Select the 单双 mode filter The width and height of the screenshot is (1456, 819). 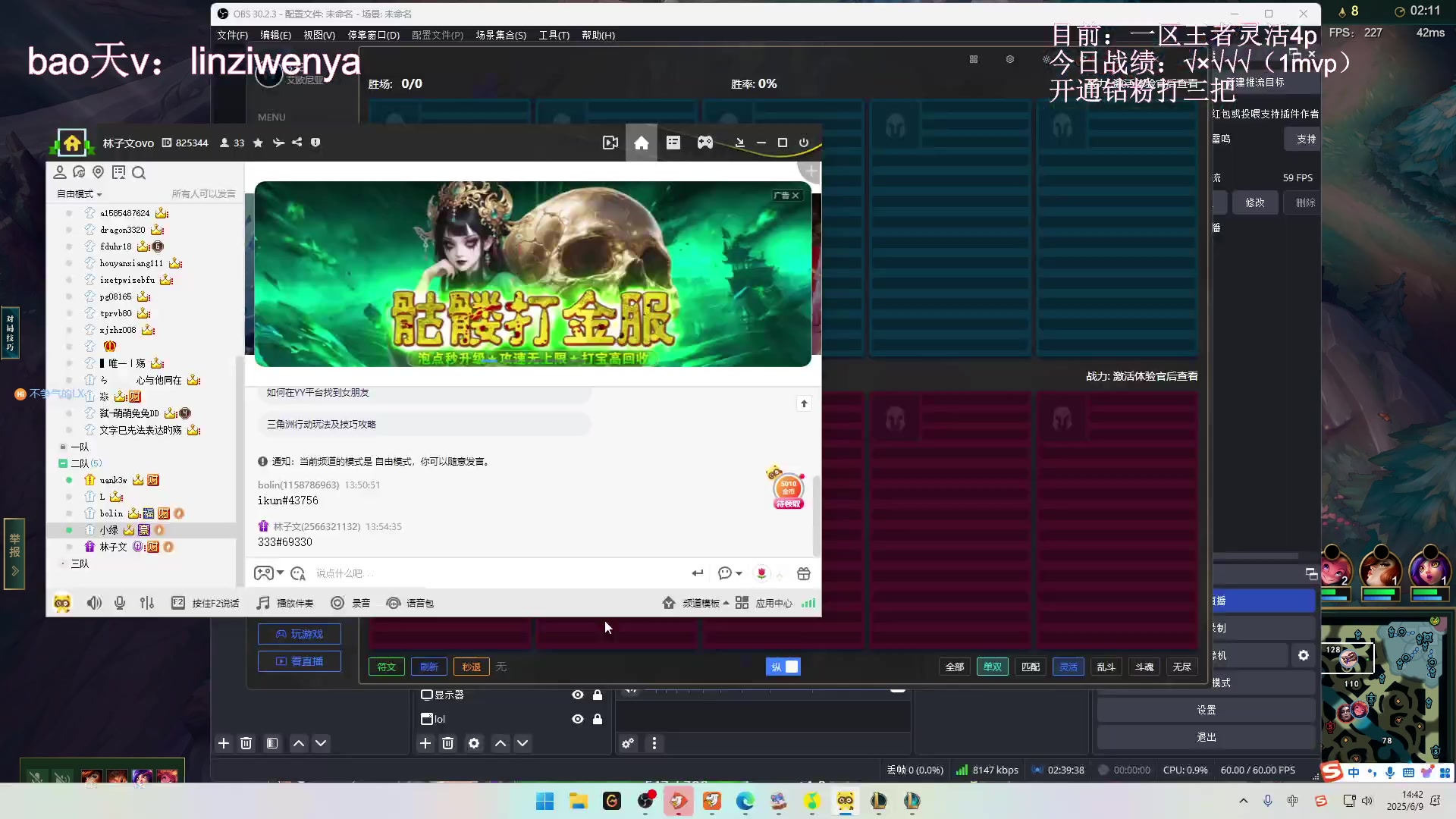point(993,667)
